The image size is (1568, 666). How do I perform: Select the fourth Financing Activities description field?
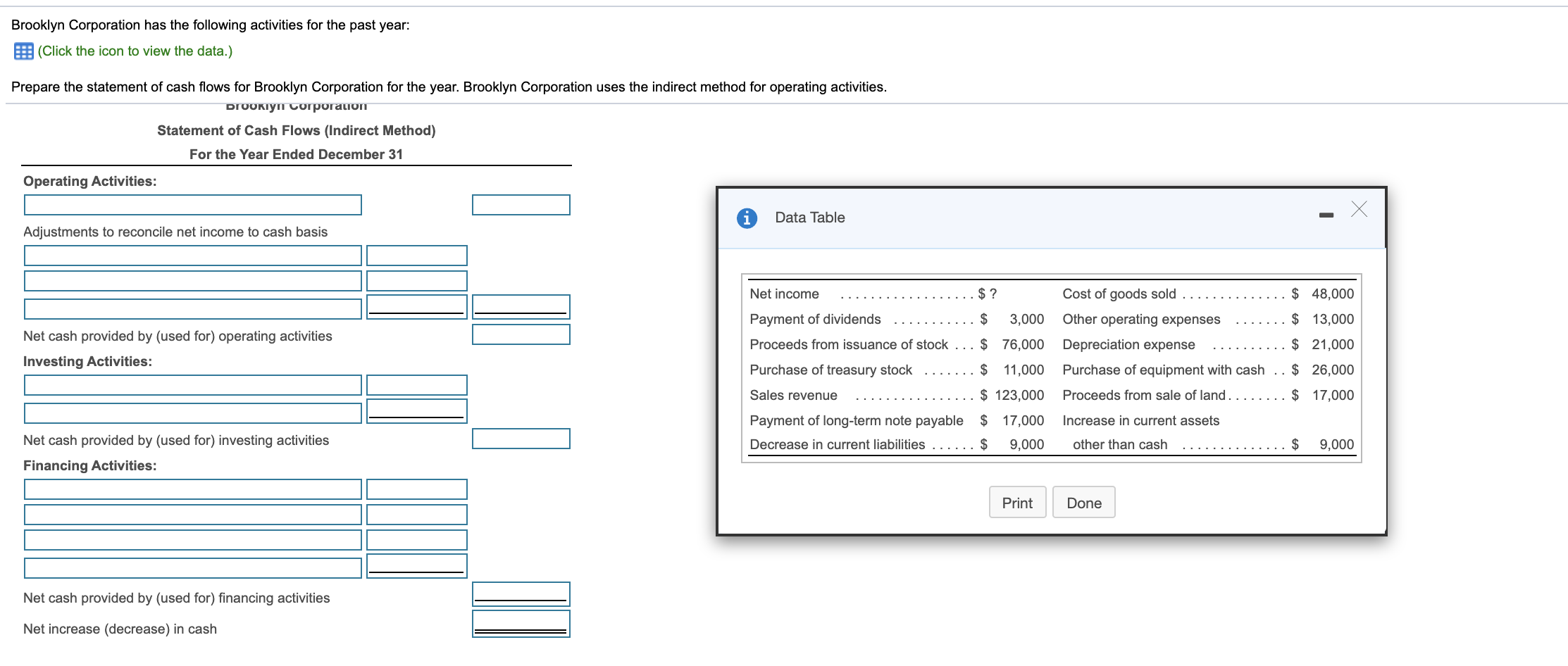point(193,568)
